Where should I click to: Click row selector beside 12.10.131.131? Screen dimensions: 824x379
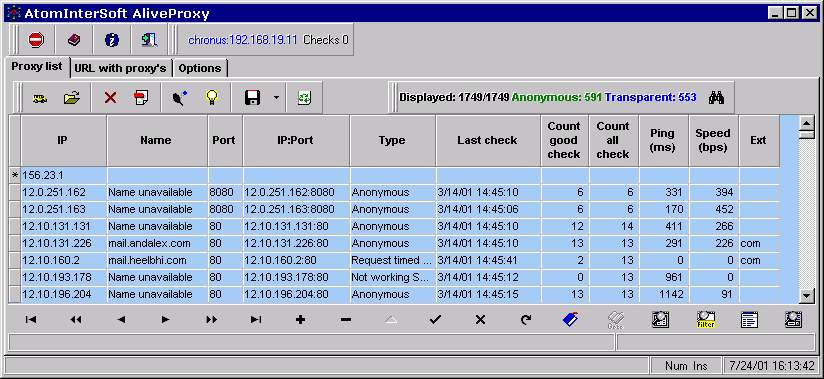[x=15, y=226]
